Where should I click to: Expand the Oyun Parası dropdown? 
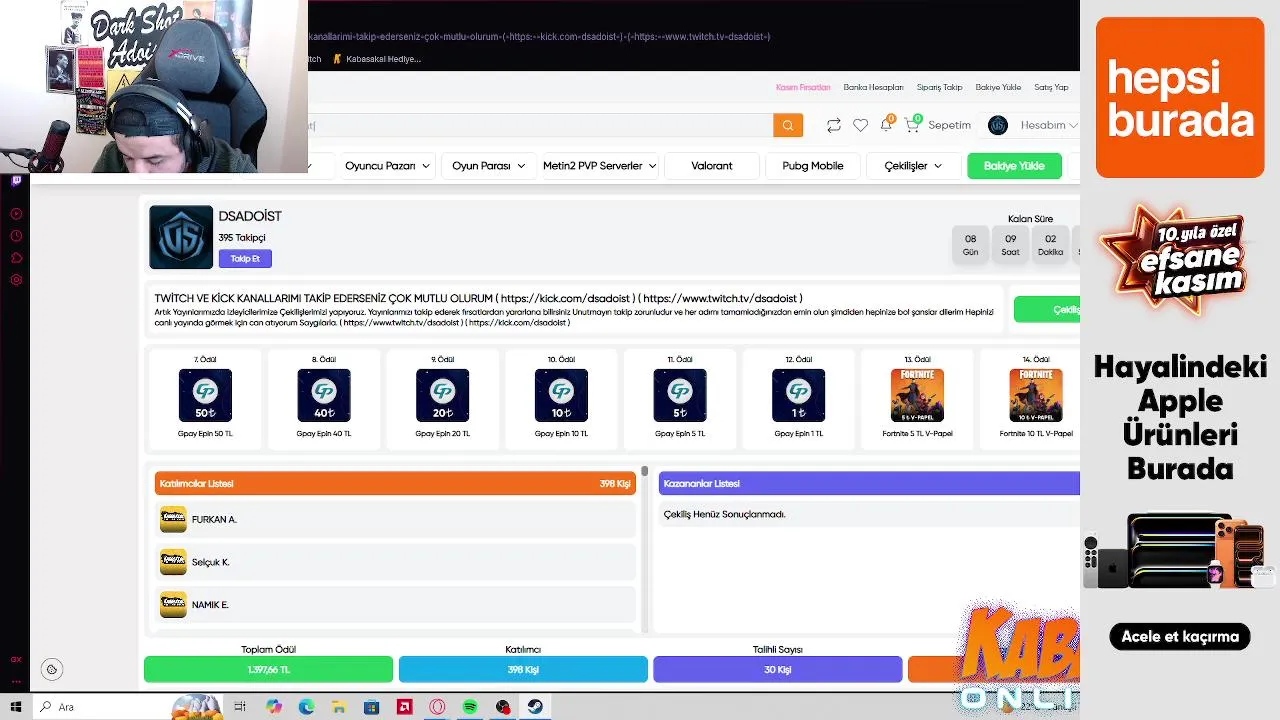click(x=488, y=166)
